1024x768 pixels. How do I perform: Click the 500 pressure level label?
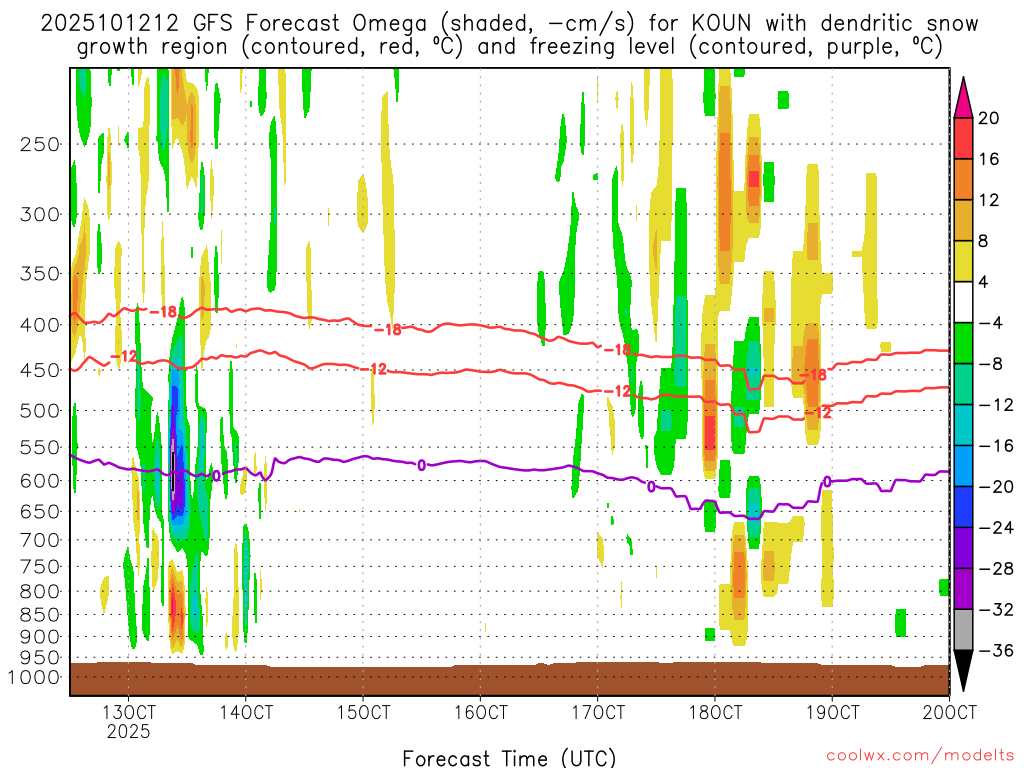[40, 411]
